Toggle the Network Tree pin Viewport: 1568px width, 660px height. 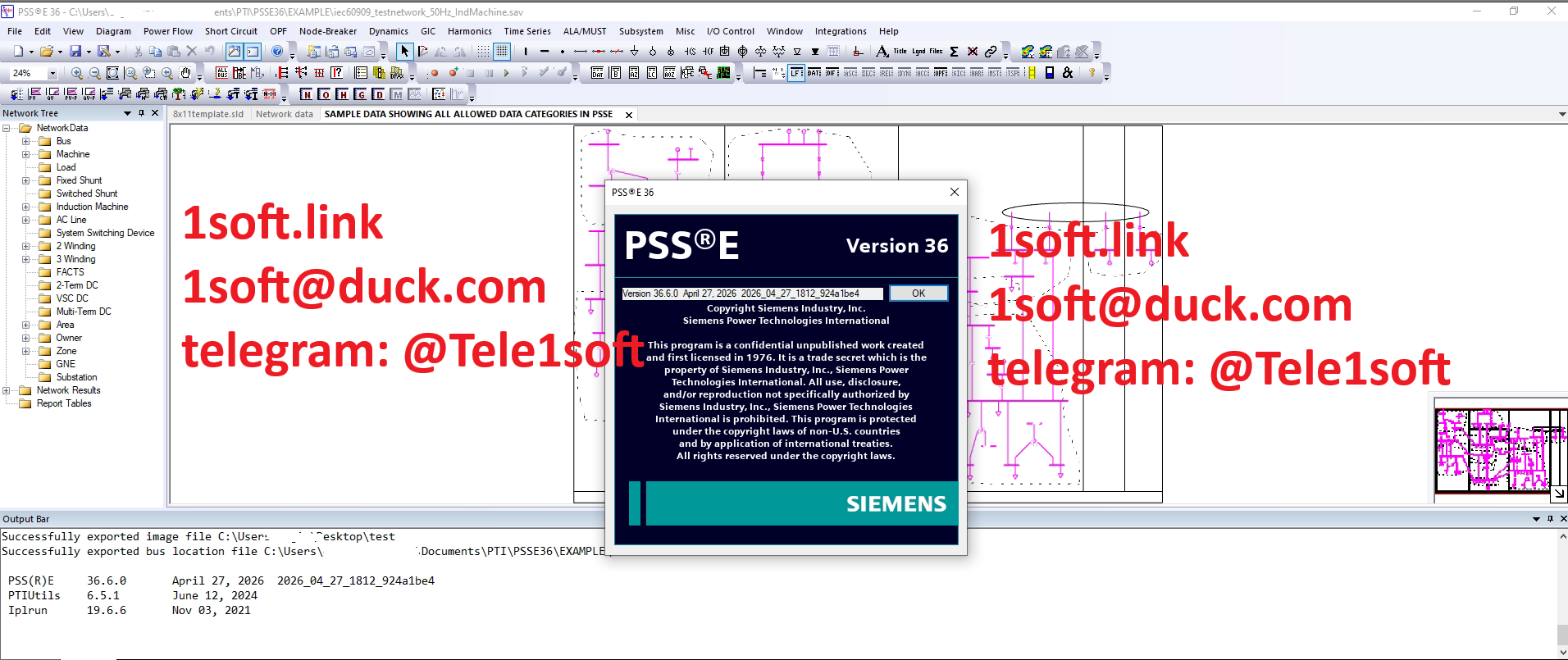pos(141,113)
